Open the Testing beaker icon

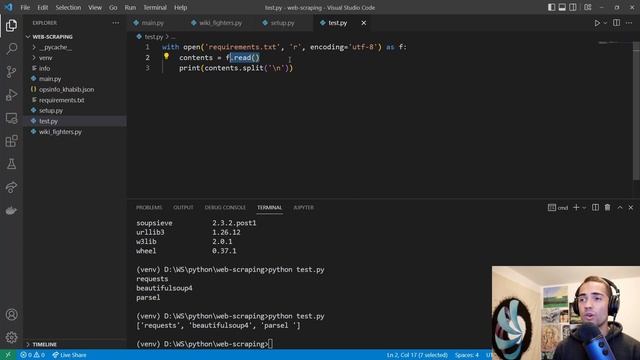coord(11,164)
